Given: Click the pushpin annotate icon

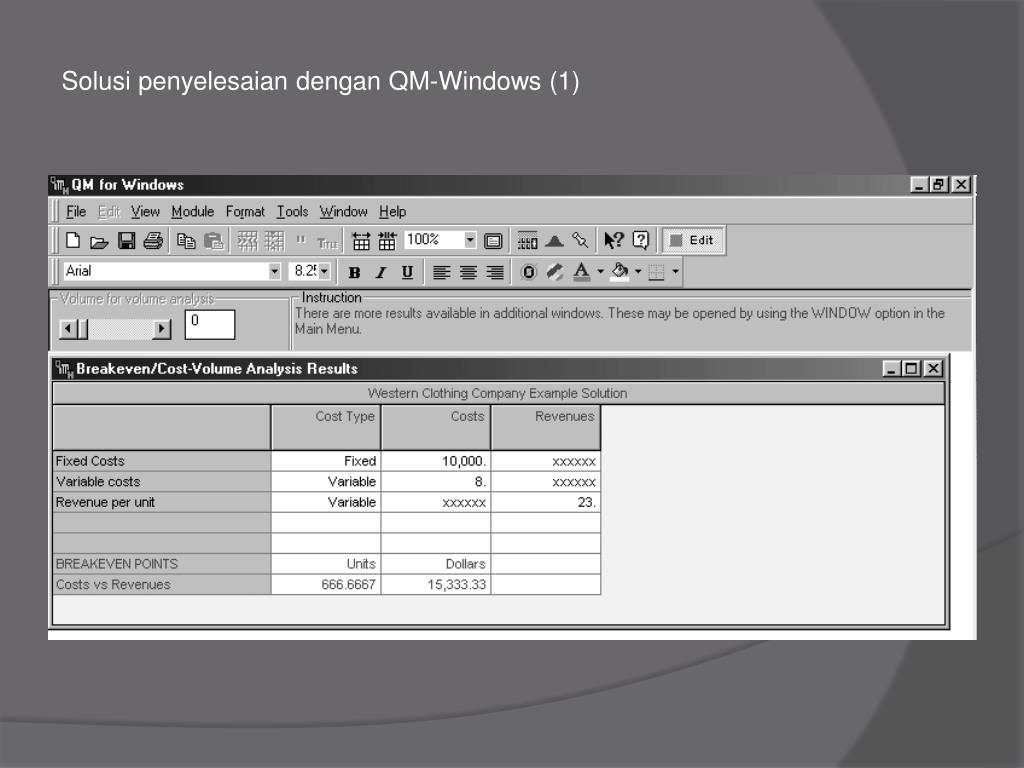Looking at the screenshot, I should click(x=580, y=241).
